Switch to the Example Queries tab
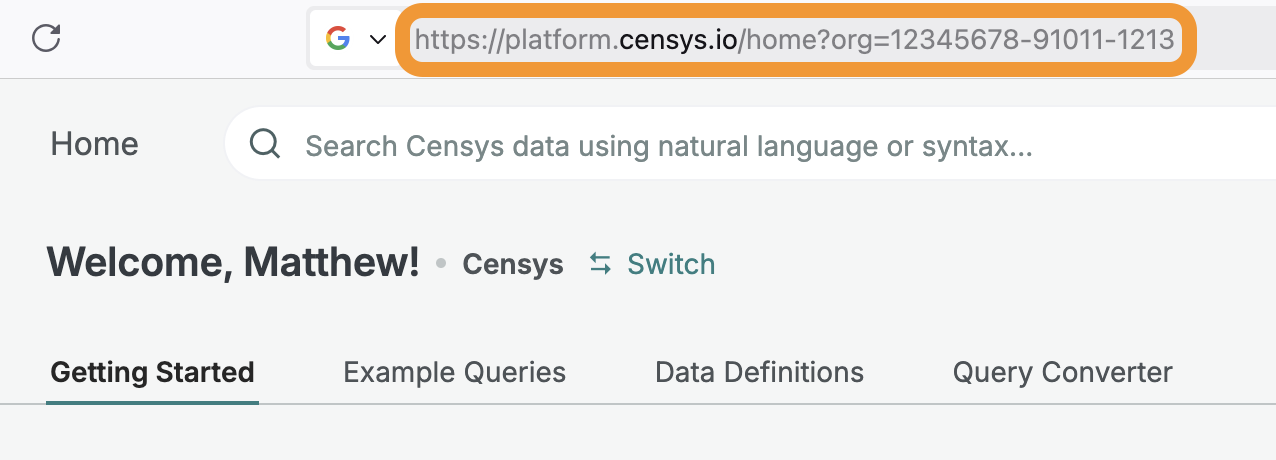This screenshot has height=460, width=1276. [x=454, y=373]
